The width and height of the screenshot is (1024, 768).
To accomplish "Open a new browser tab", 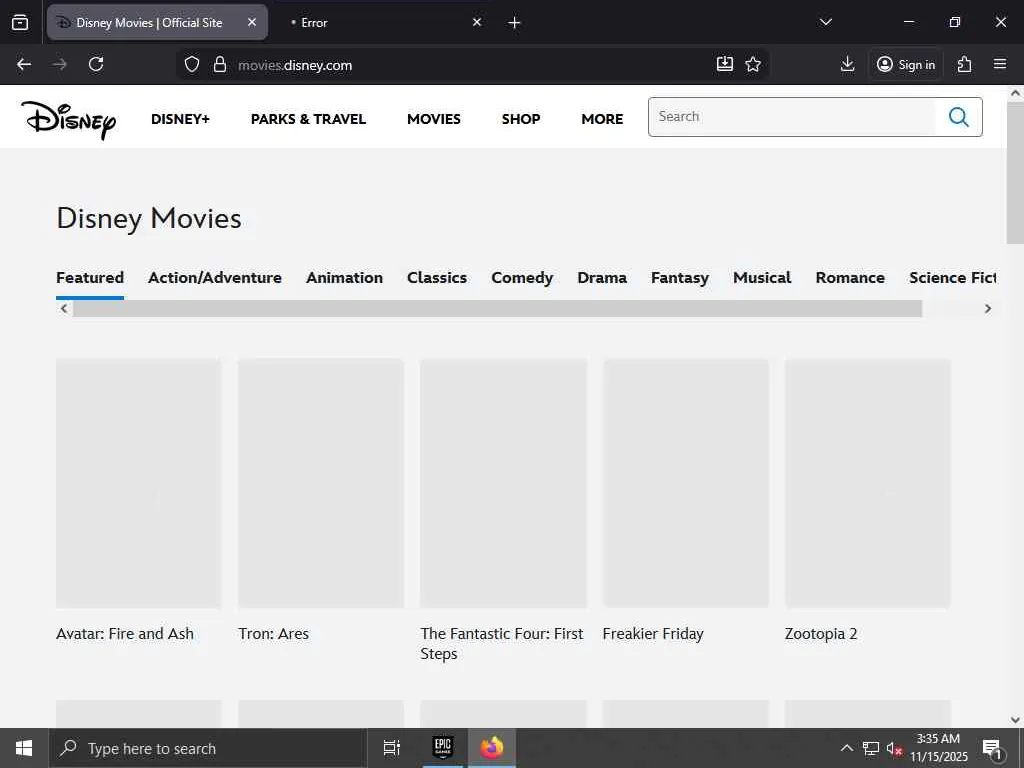I will (x=514, y=23).
